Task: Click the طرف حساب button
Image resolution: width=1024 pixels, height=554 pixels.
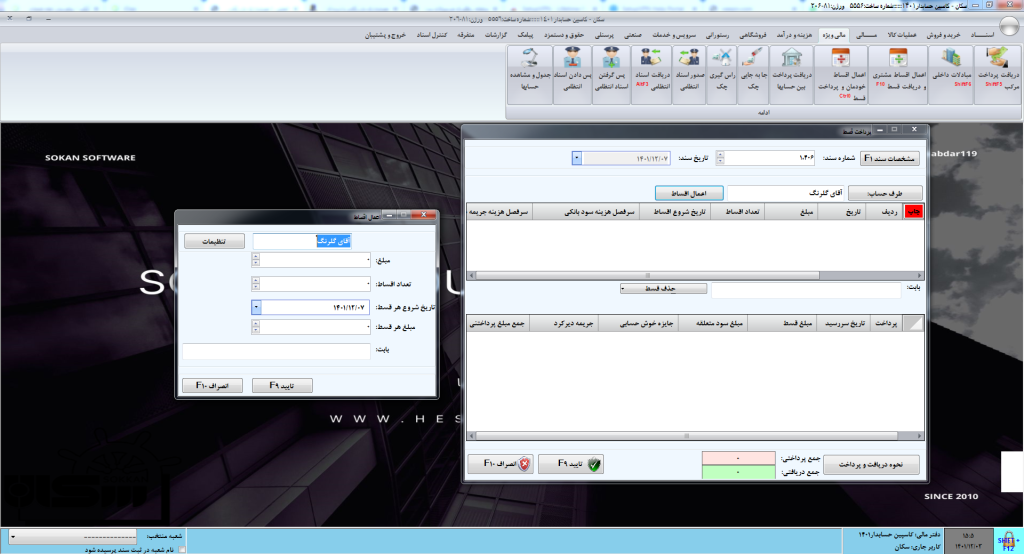Action: click(886, 193)
